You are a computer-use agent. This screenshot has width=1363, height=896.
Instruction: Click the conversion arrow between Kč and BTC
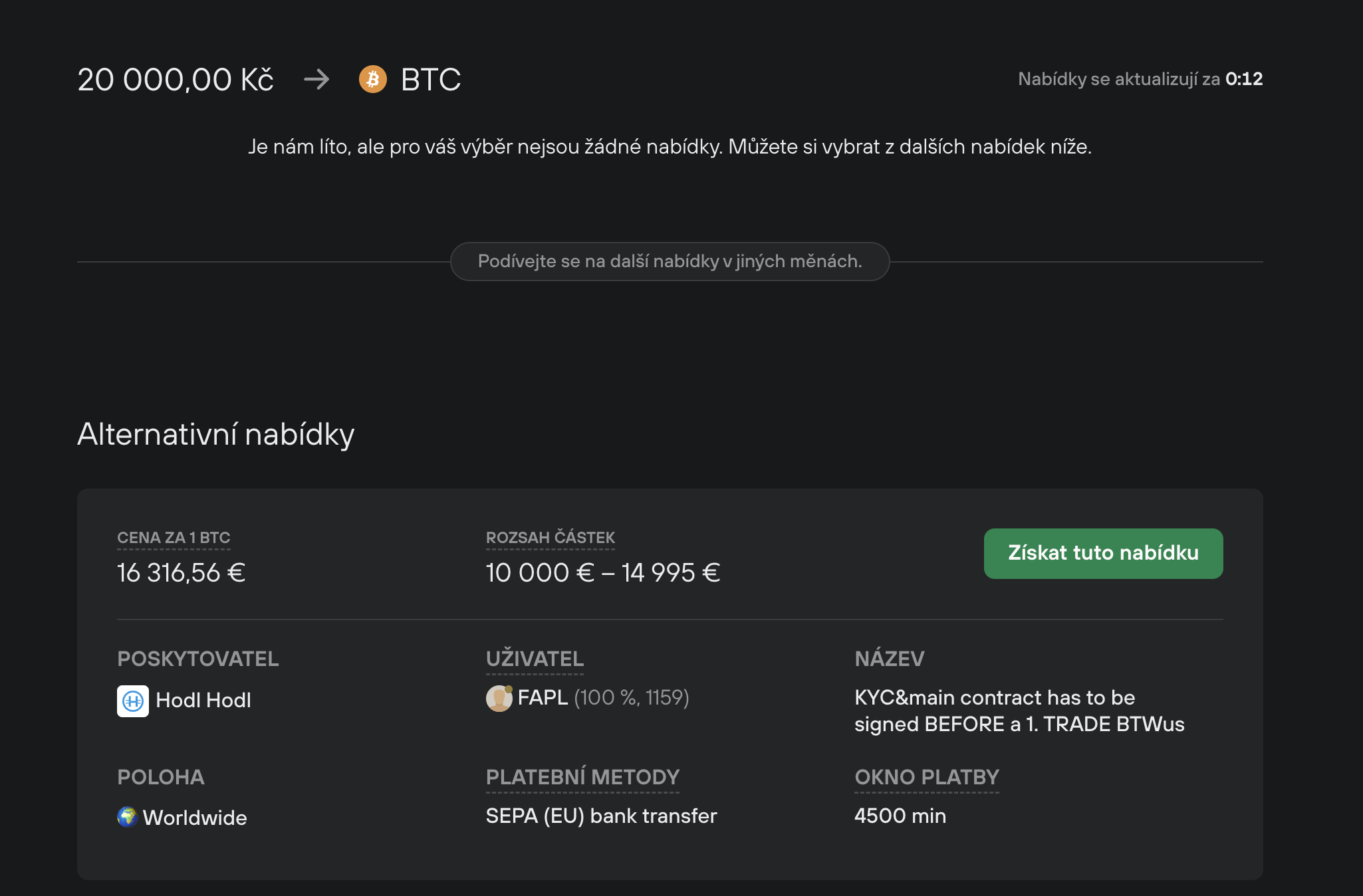(x=317, y=79)
